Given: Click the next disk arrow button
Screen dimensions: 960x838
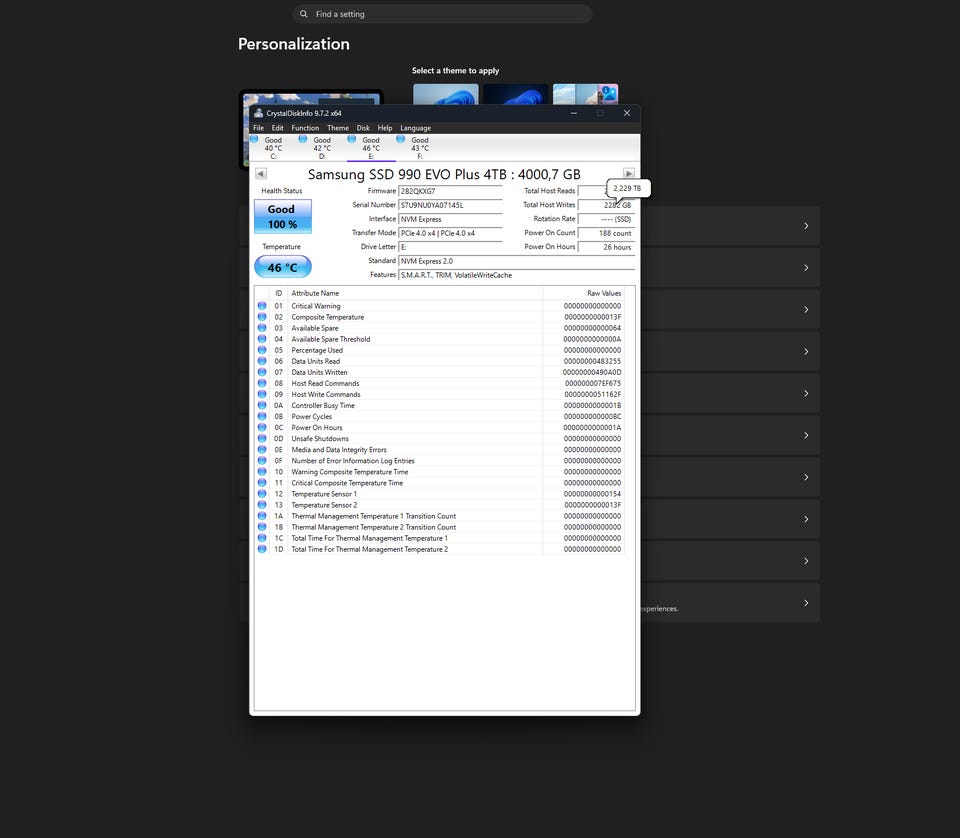Looking at the screenshot, I should coord(629,173).
